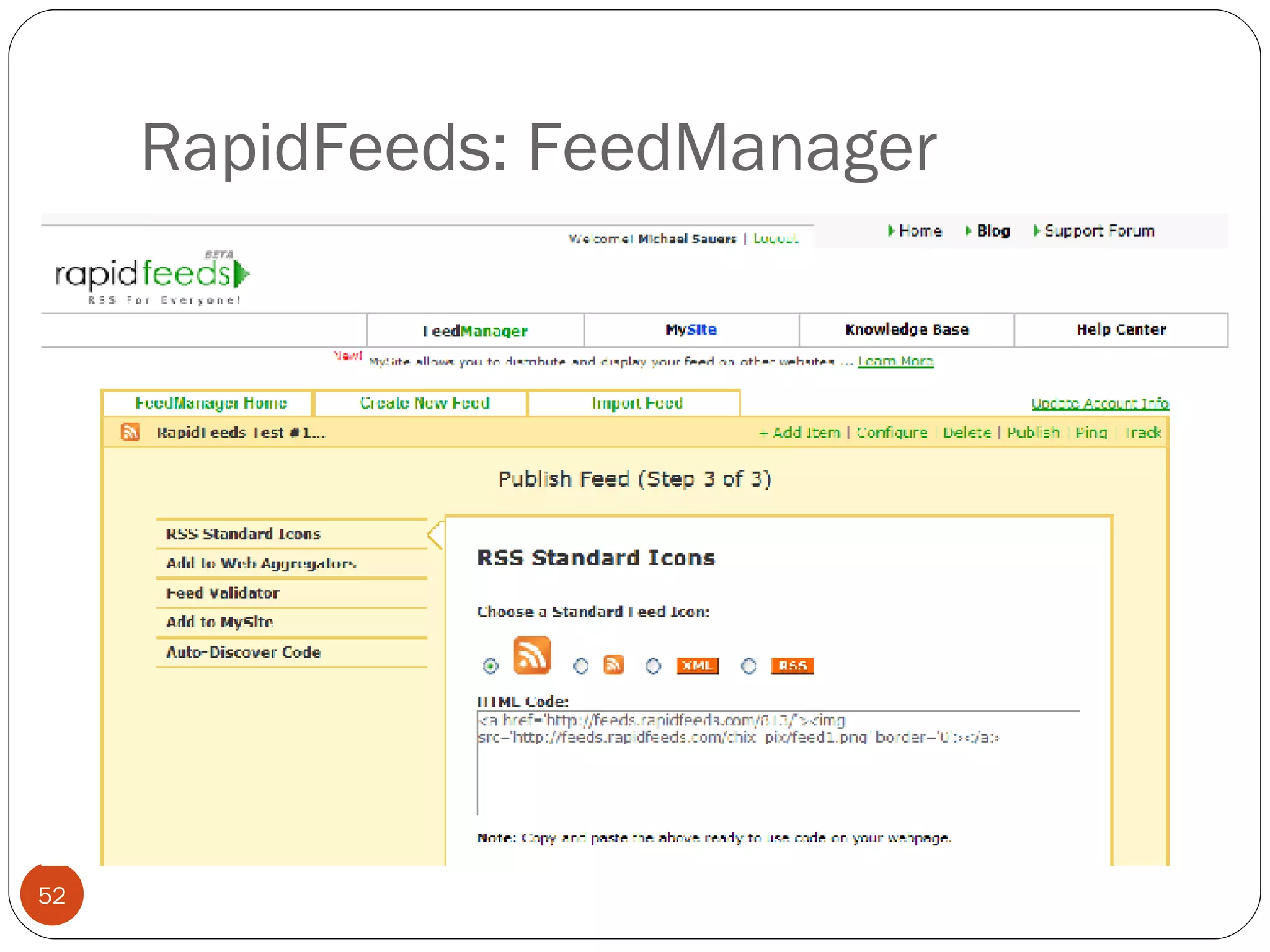Click Publish for the feed

tap(1033, 433)
